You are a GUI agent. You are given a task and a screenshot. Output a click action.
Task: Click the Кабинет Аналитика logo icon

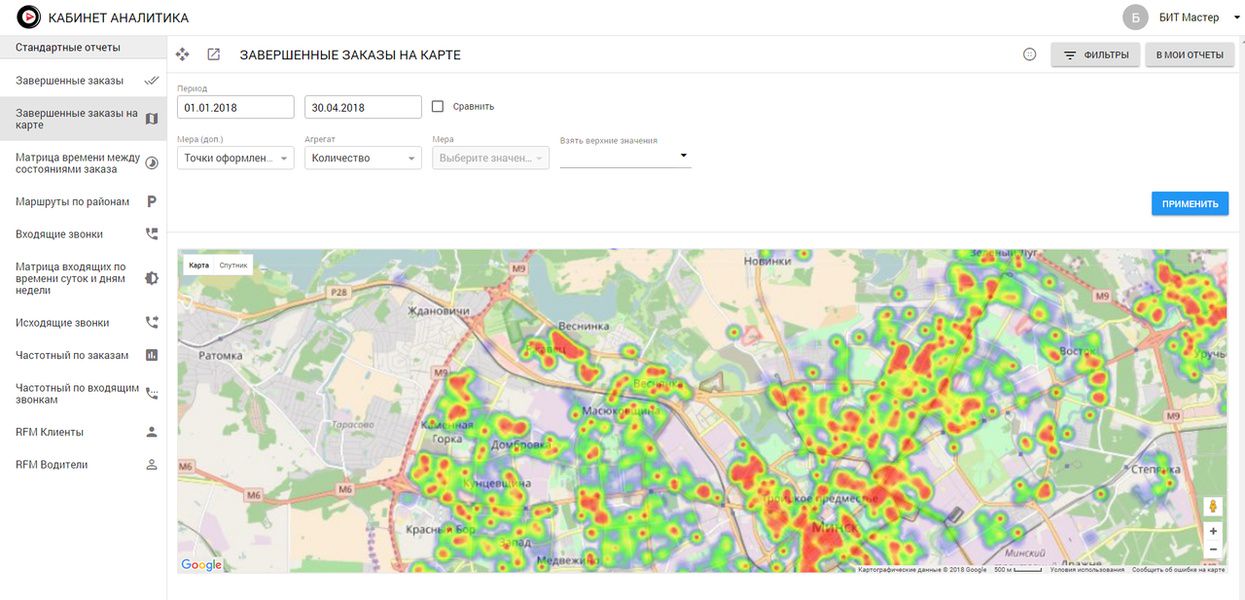(29, 17)
